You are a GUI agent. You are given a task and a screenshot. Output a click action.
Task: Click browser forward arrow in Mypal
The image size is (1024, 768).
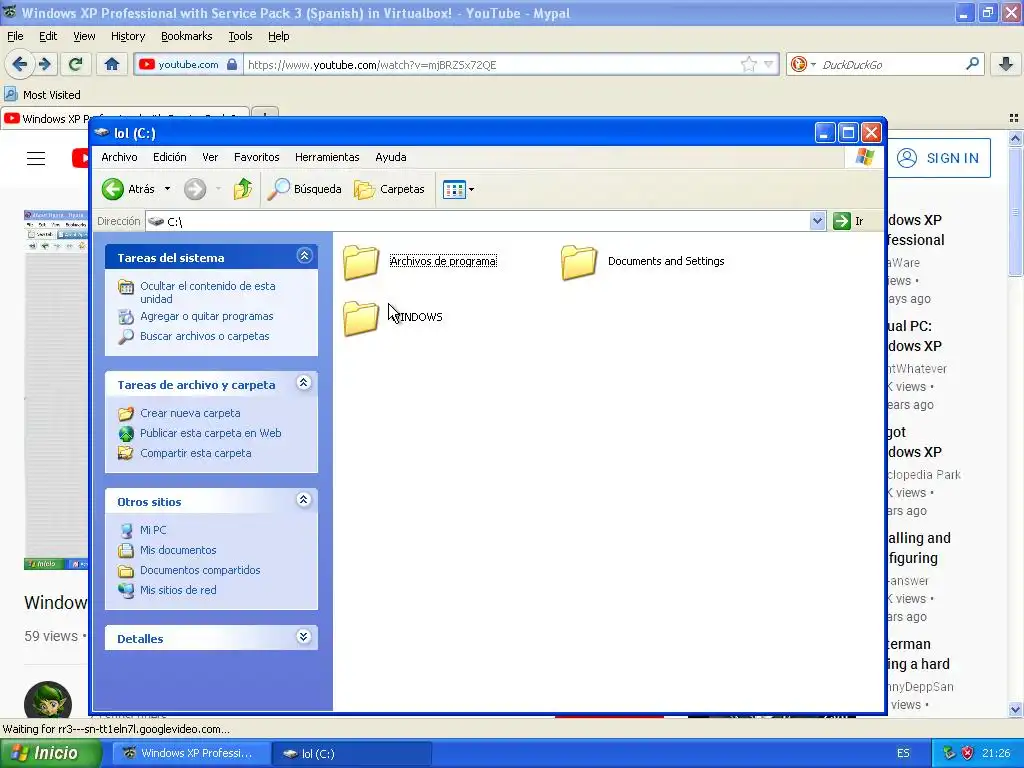(x=44, y=64)
